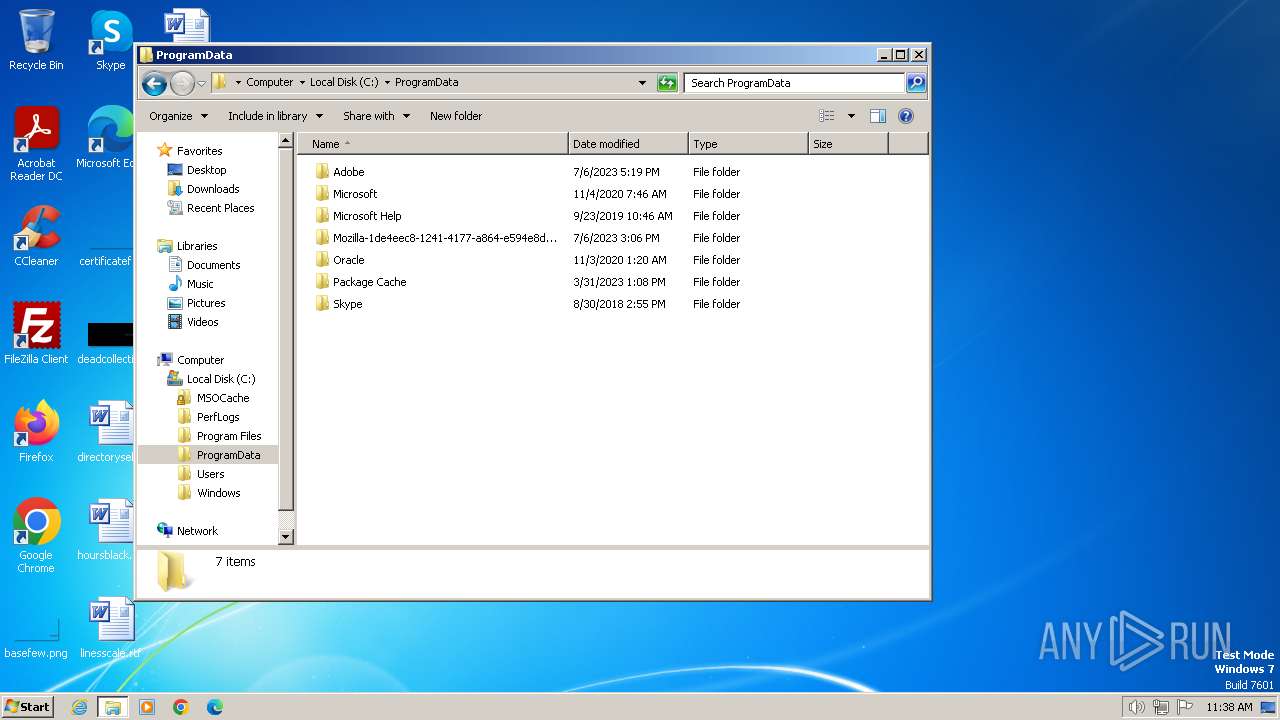This screenshot has width=1280, height=720.
Task: Click the New folder button
Action: pyautogui.click(x=456, y=116)
